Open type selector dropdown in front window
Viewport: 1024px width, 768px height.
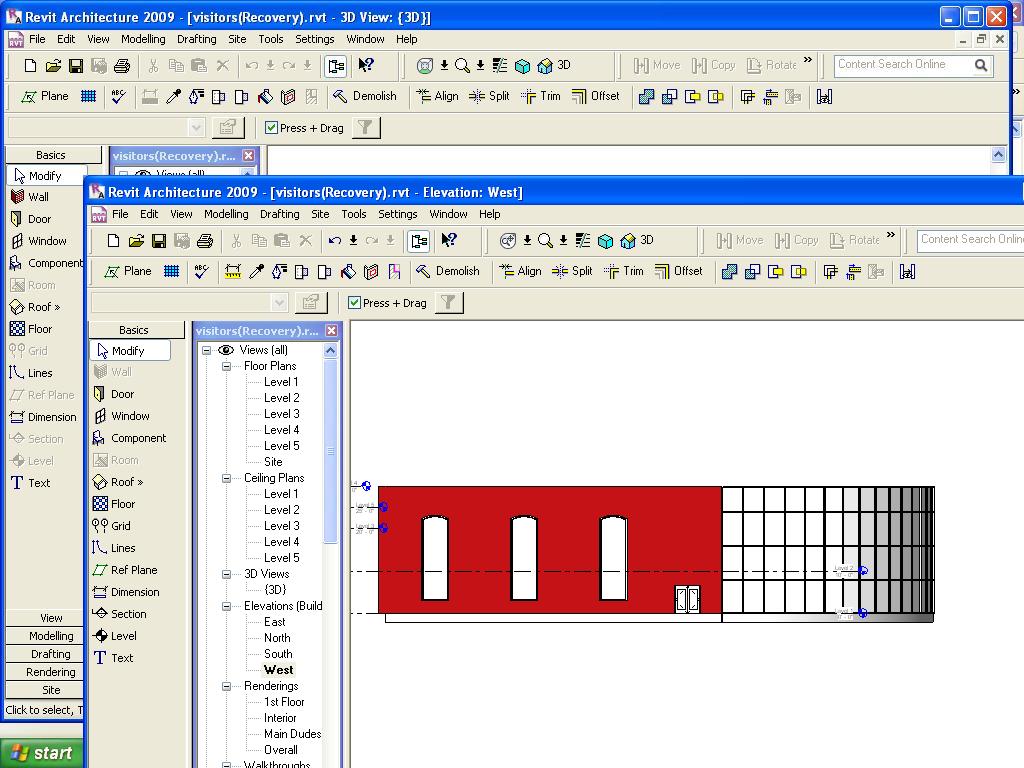click(280, 302)
